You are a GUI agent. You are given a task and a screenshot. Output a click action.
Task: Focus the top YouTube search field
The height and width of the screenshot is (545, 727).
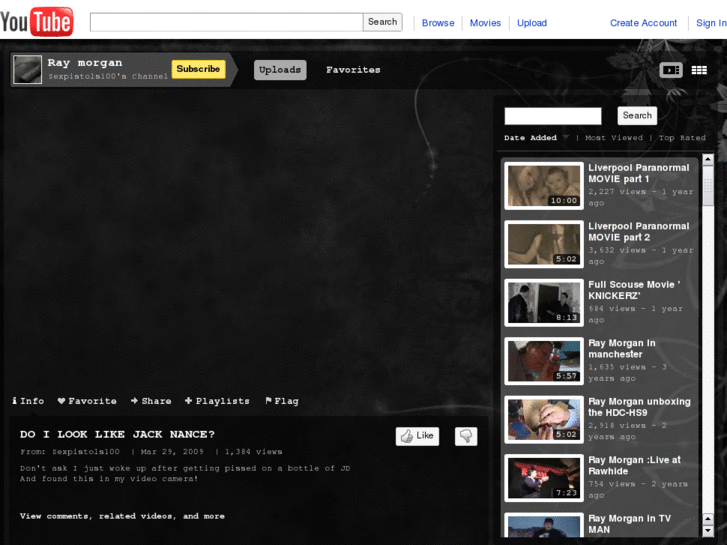click(x=226, y=22)
